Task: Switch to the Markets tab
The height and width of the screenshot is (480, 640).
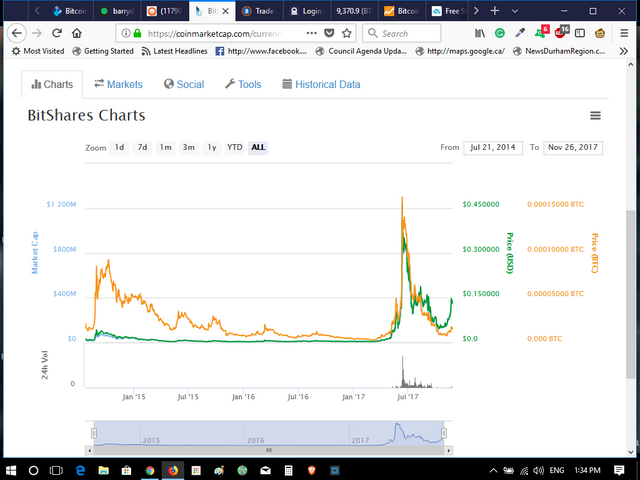Action: coord(118,84)
